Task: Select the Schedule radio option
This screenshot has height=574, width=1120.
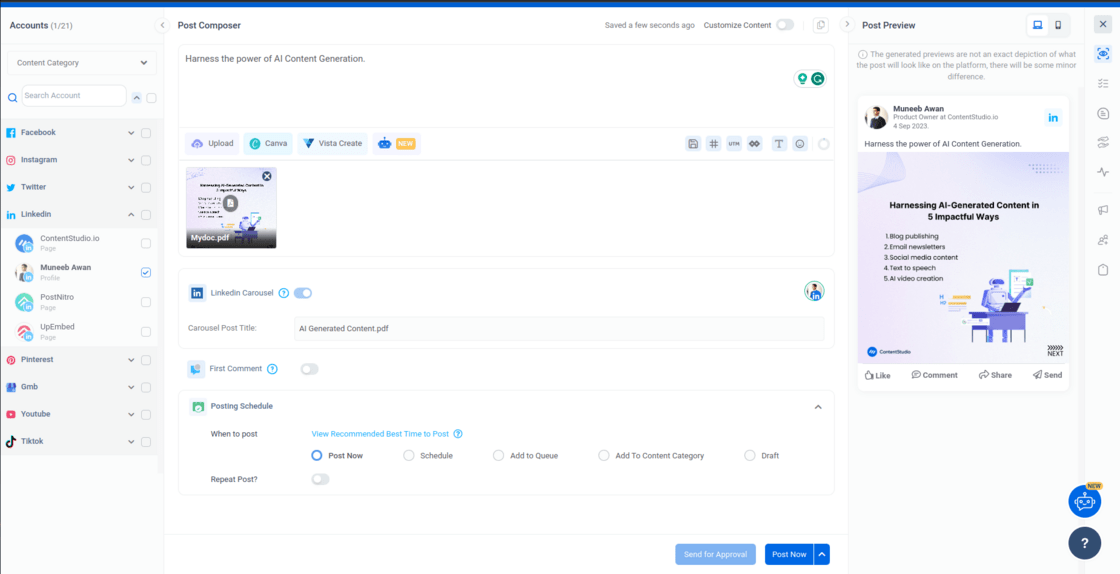Action: coord(409,455)
